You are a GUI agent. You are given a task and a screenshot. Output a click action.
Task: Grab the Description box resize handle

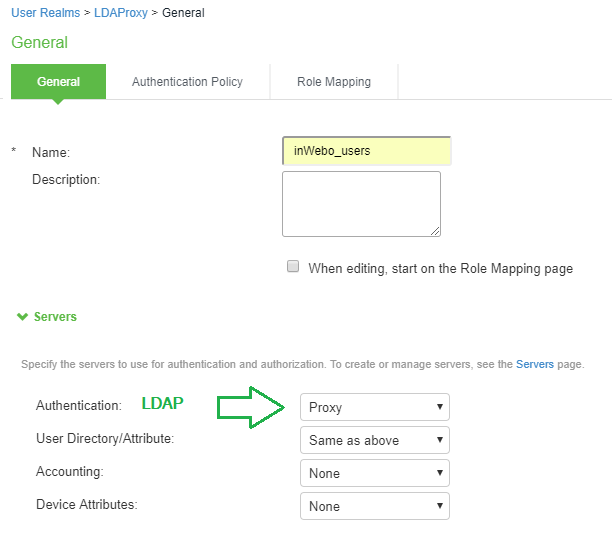tap(435, 231)
